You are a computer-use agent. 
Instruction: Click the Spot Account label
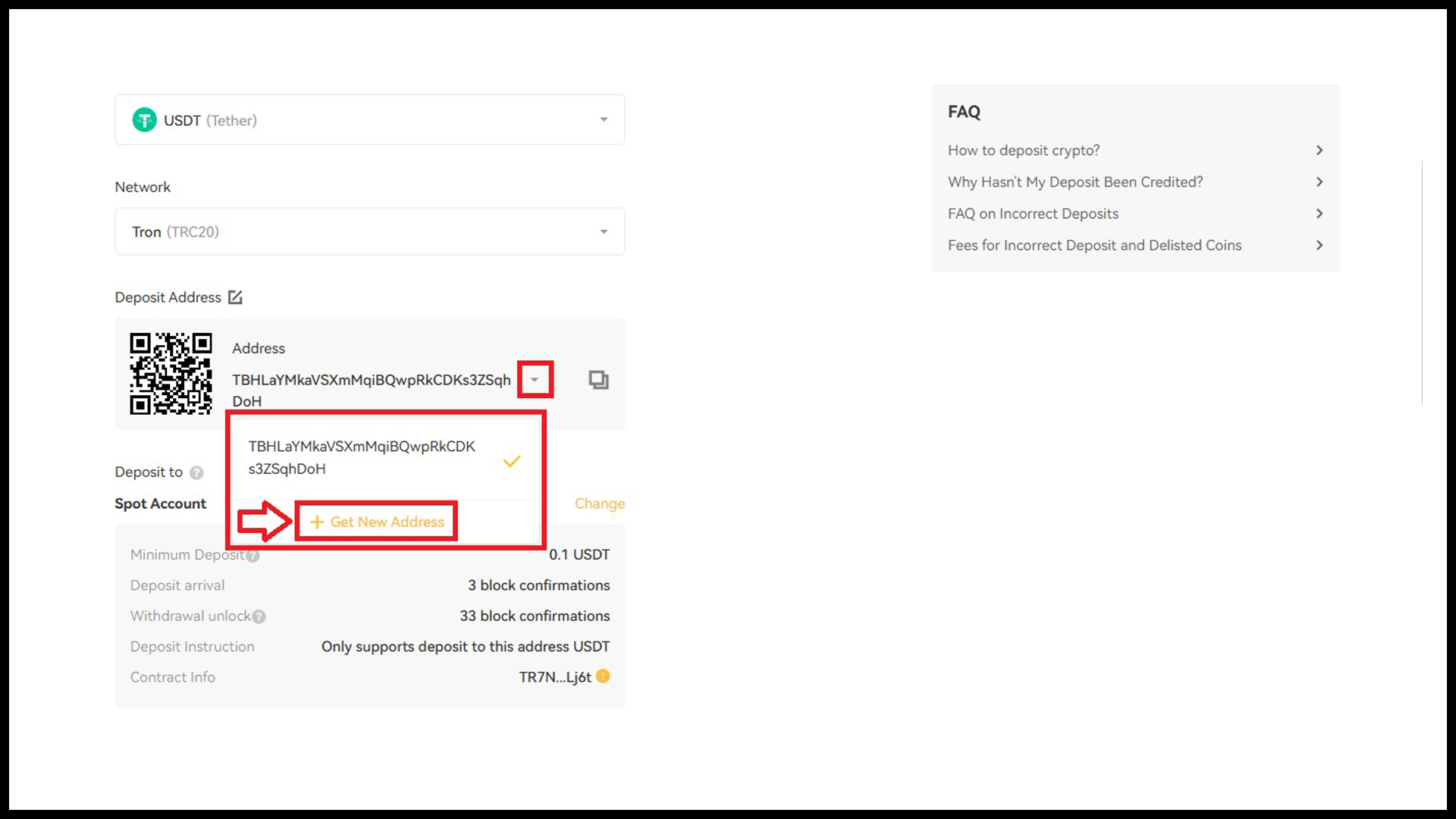[x=160, y=504]
